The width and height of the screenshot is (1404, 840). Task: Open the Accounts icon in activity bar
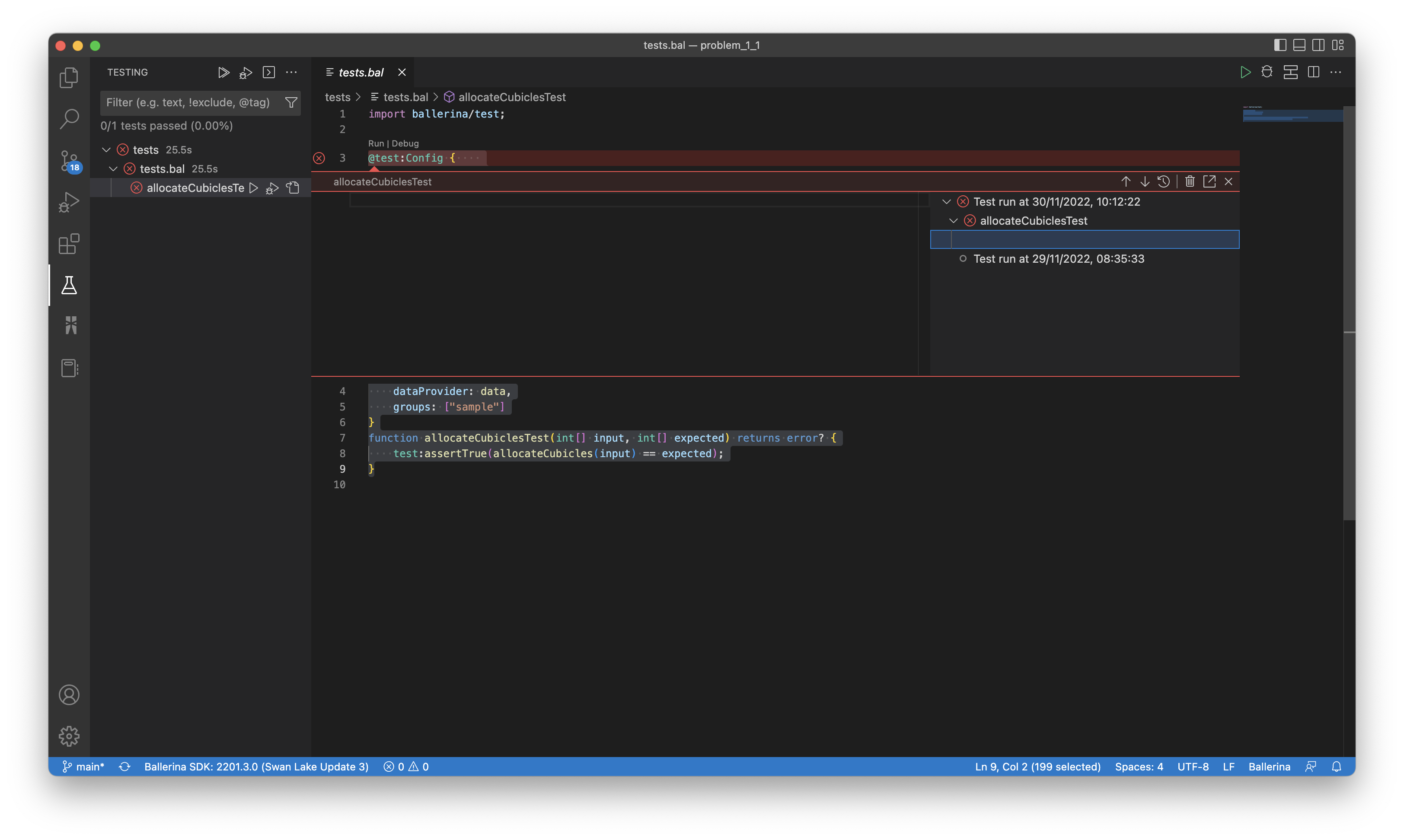(69, 694)
